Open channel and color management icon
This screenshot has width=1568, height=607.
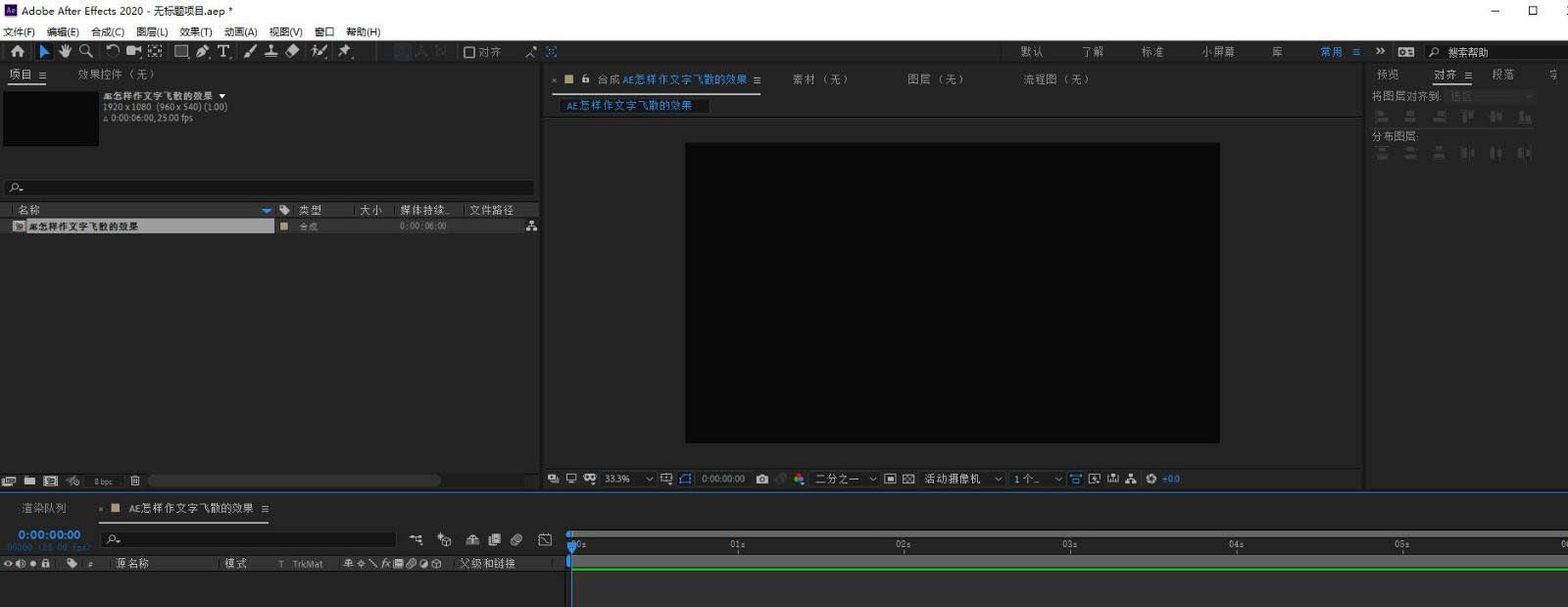click(x=799, y=479)
